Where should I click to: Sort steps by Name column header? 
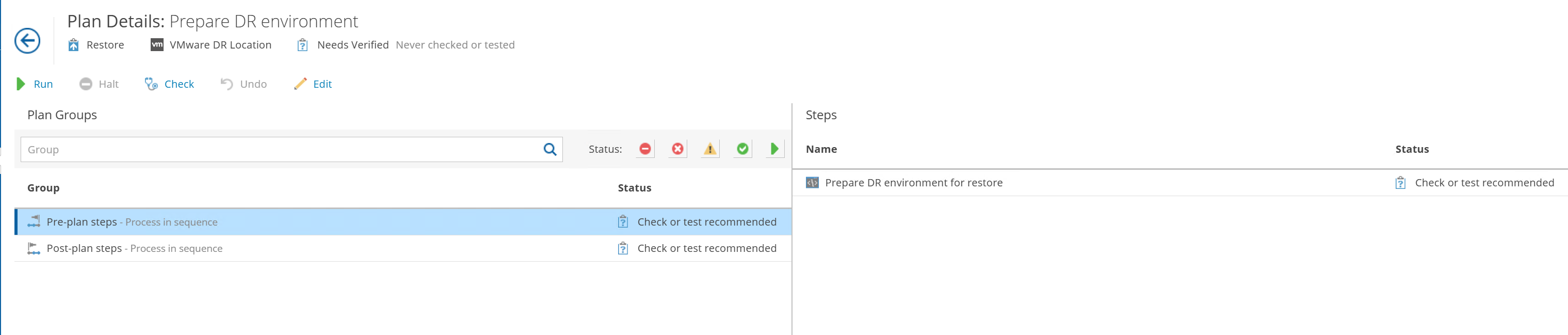(821, 149)
